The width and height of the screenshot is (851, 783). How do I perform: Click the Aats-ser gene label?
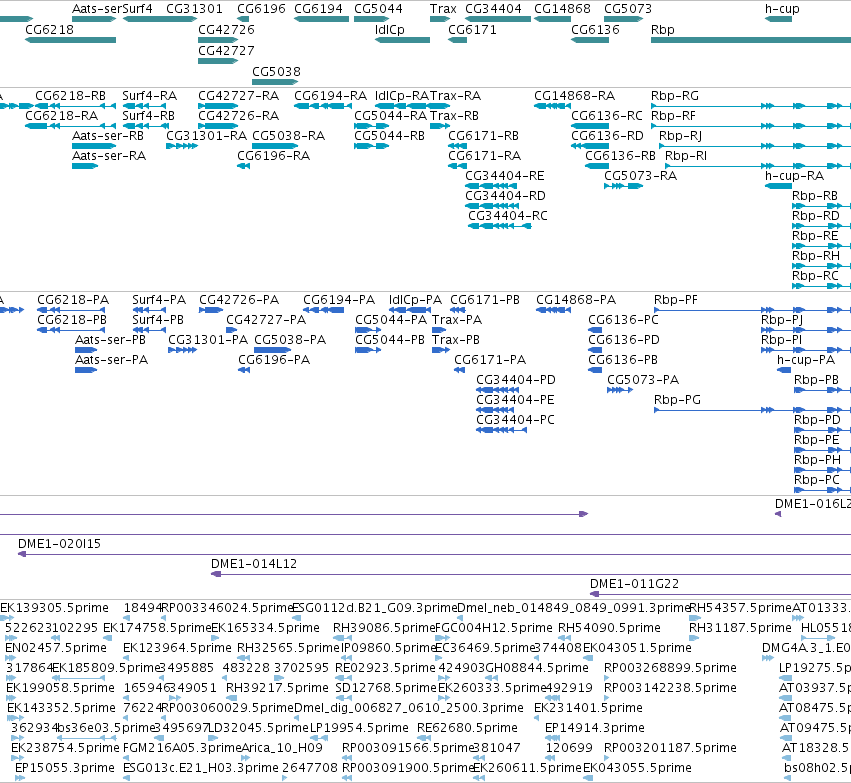coord(97,9)
